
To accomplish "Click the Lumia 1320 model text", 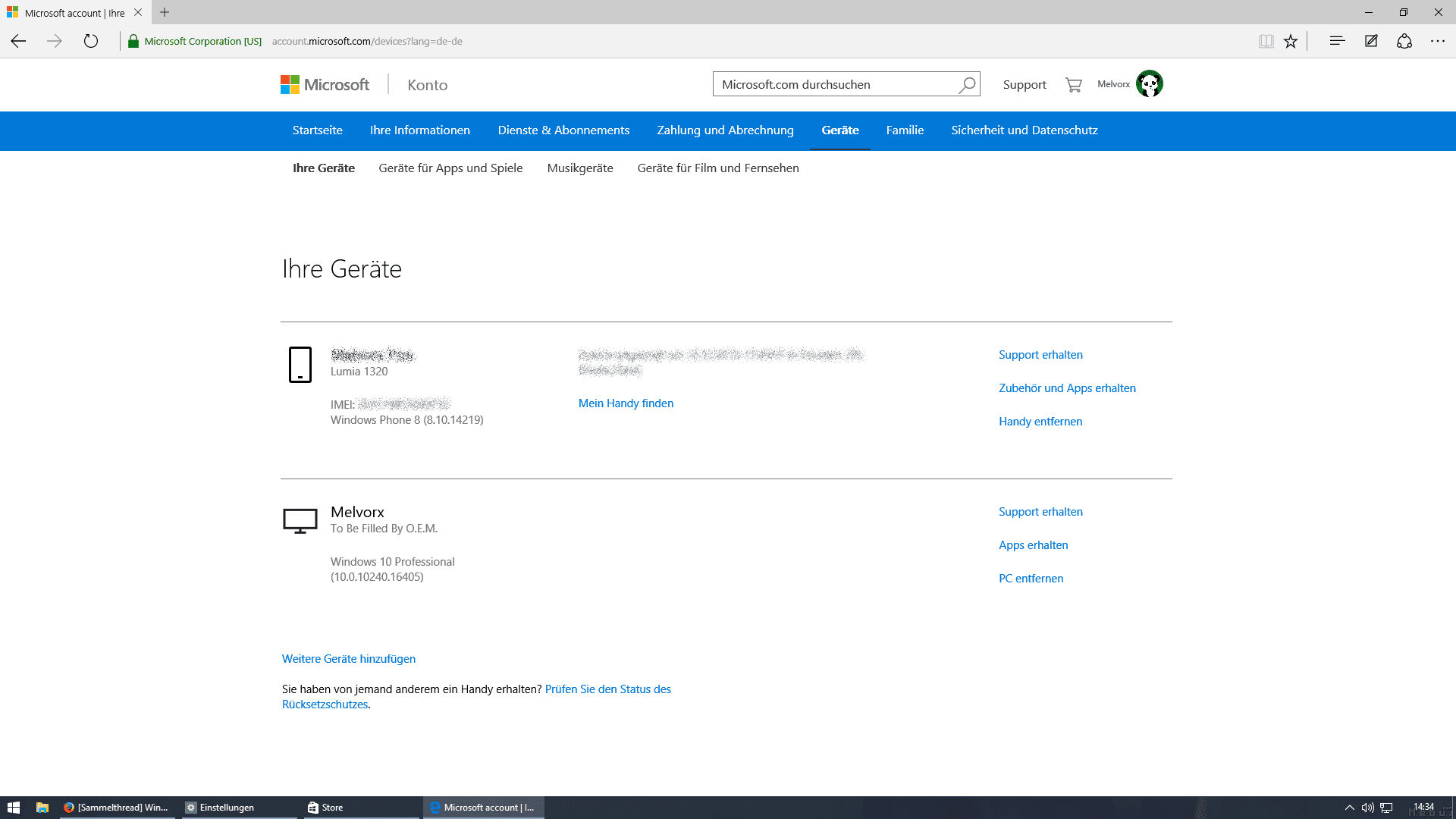I will pyautogui.click(x=359, y=372).
